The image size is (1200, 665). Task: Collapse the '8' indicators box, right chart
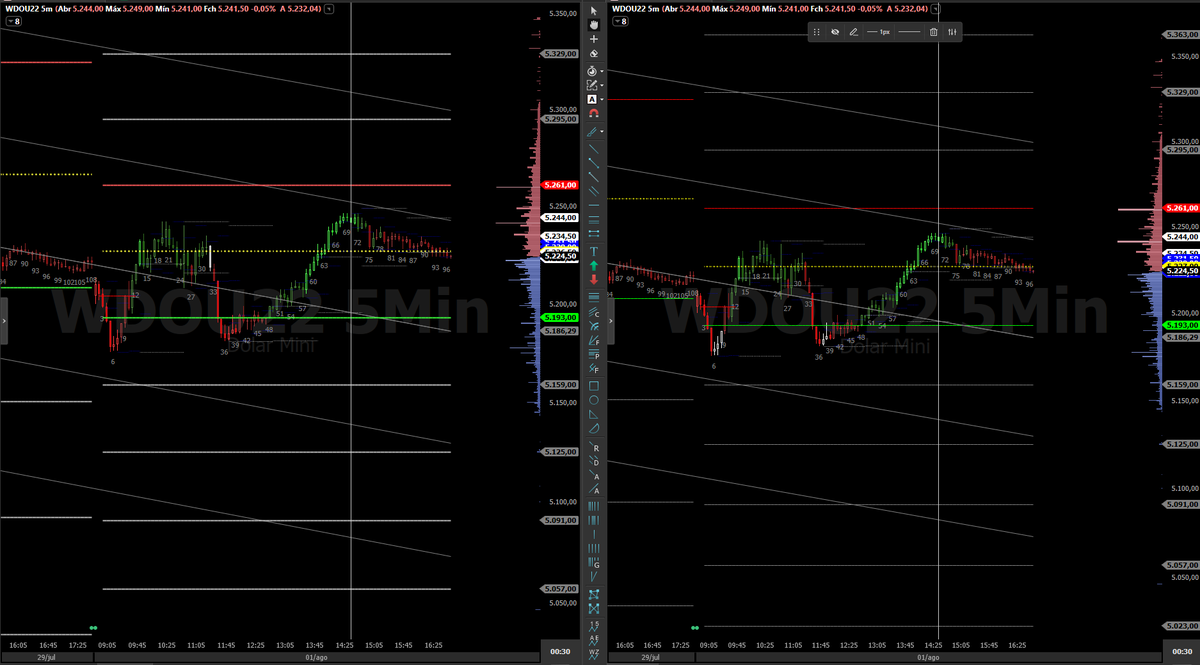622,20
